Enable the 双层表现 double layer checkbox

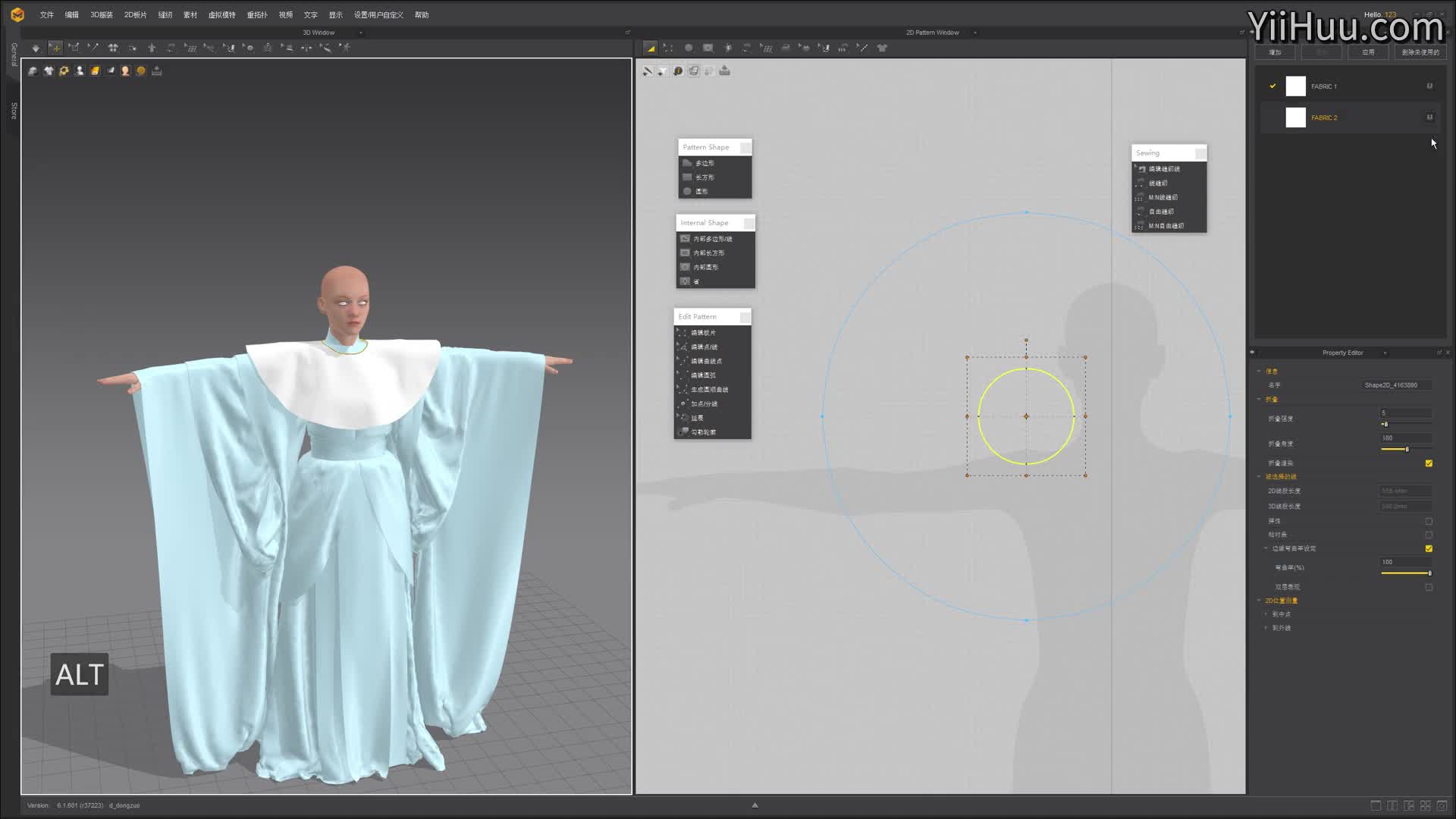point(1429,587)
